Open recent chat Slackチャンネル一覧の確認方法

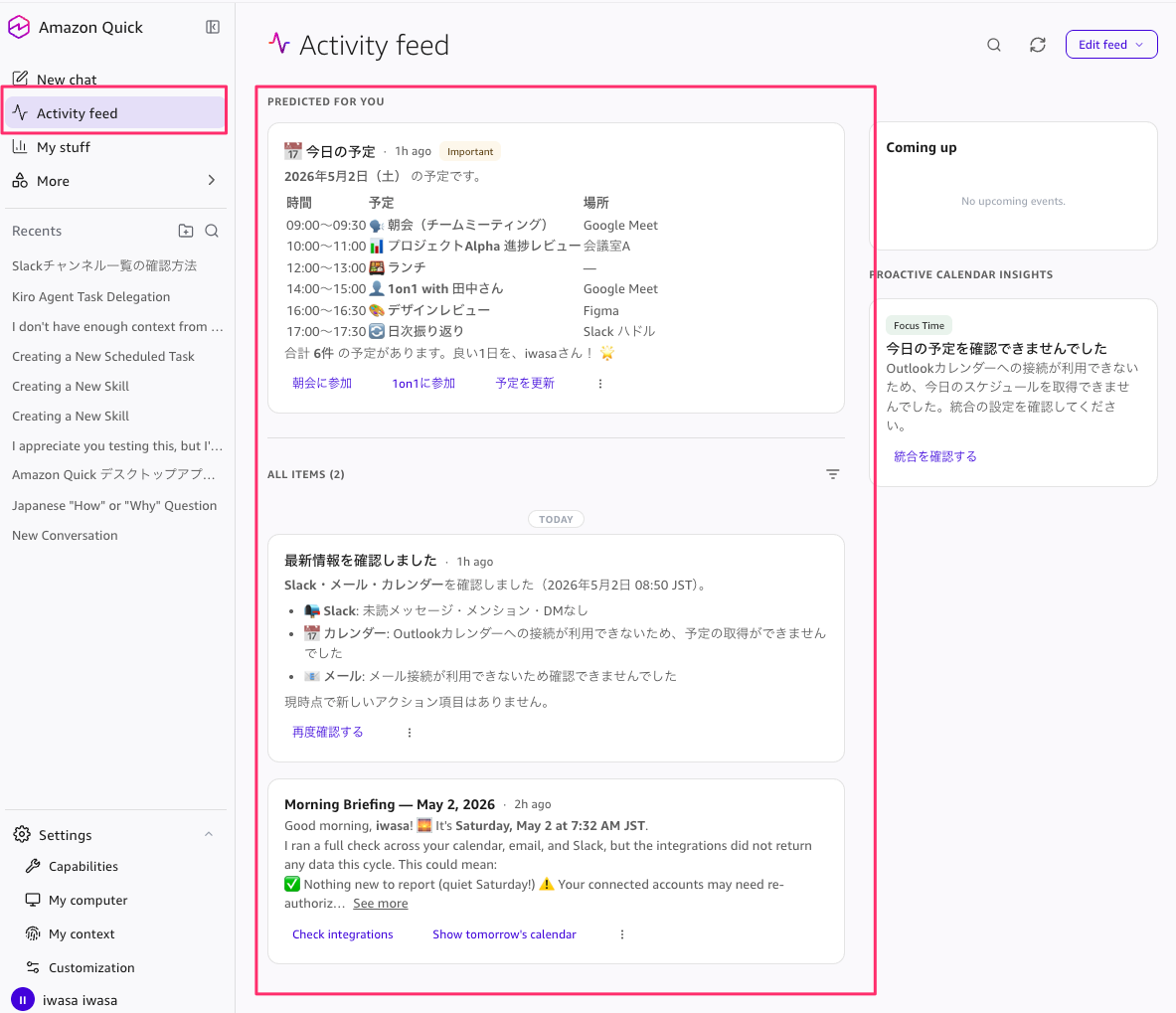104,265
